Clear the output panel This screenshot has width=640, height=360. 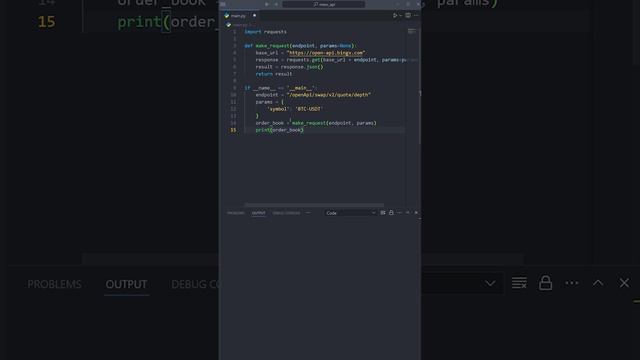[383, 213]
